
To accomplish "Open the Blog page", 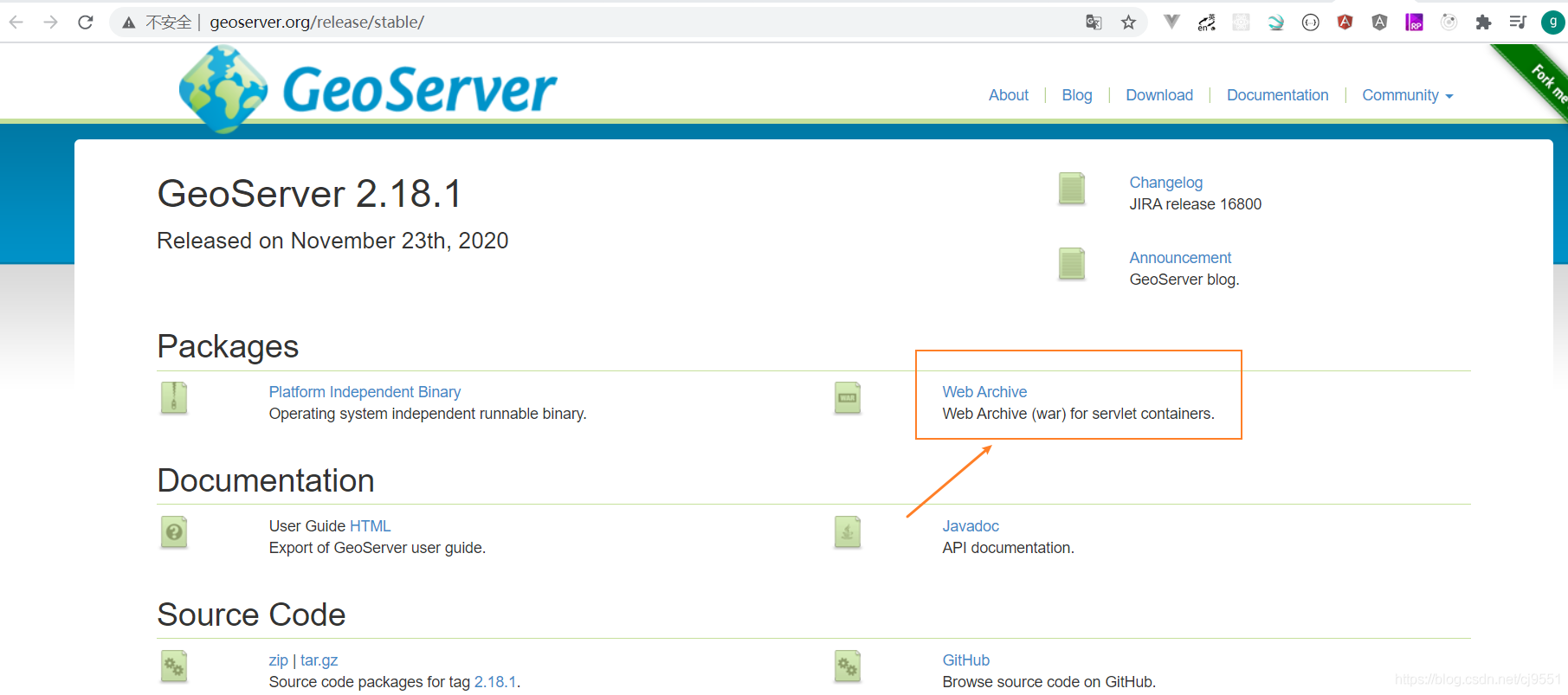I will point(1077,95).
